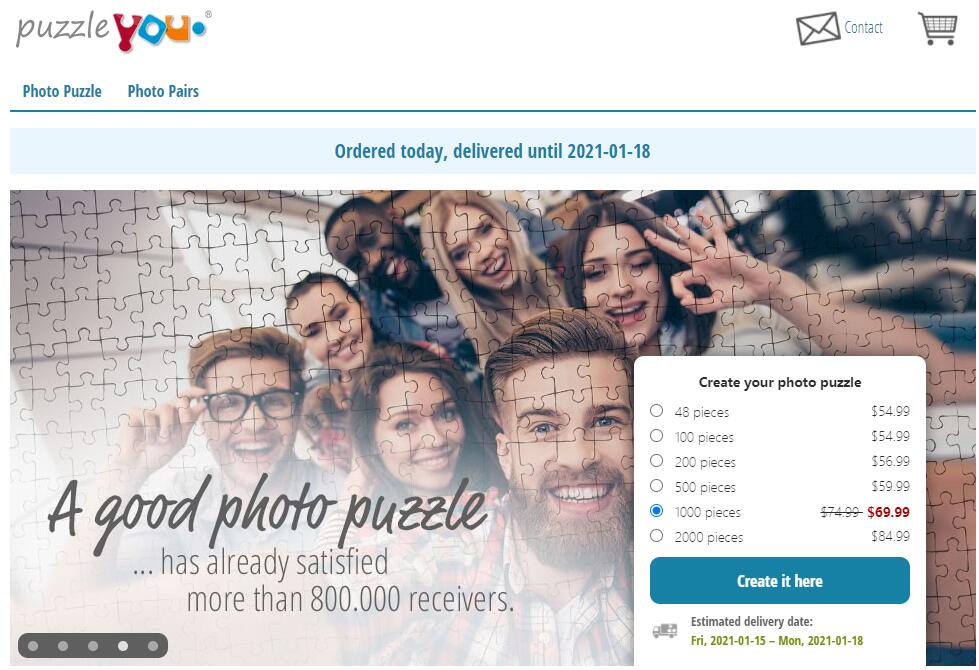Click the envelope contact icon
979x670 pixels.
click(x=818, y=28)
